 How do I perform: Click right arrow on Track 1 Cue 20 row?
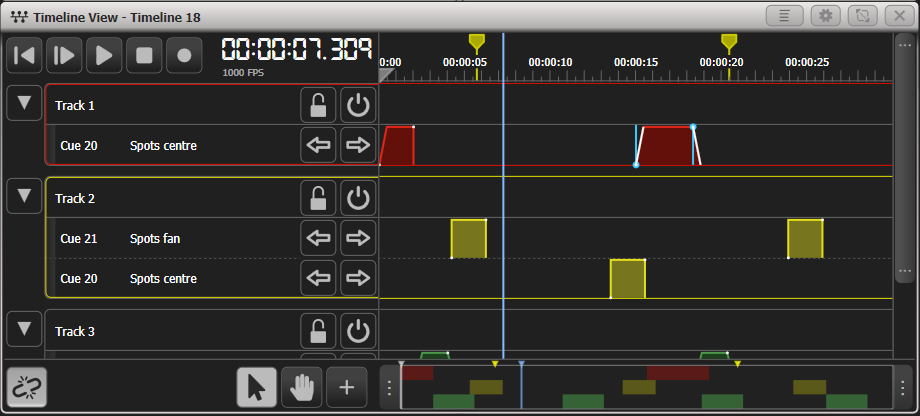click(x=358, y=145)
